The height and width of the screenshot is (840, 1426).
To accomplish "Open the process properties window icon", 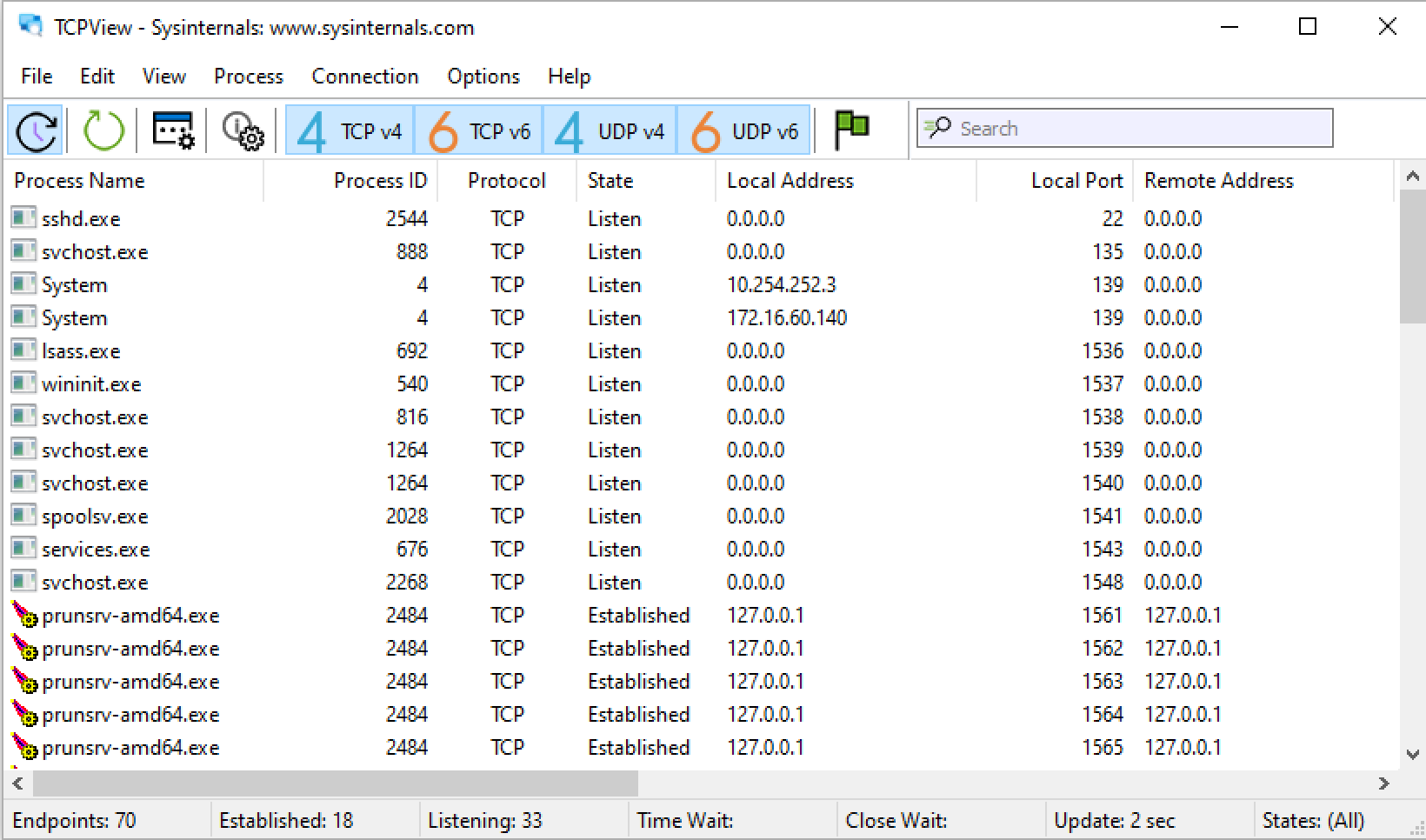I will [x=173, y=130].
